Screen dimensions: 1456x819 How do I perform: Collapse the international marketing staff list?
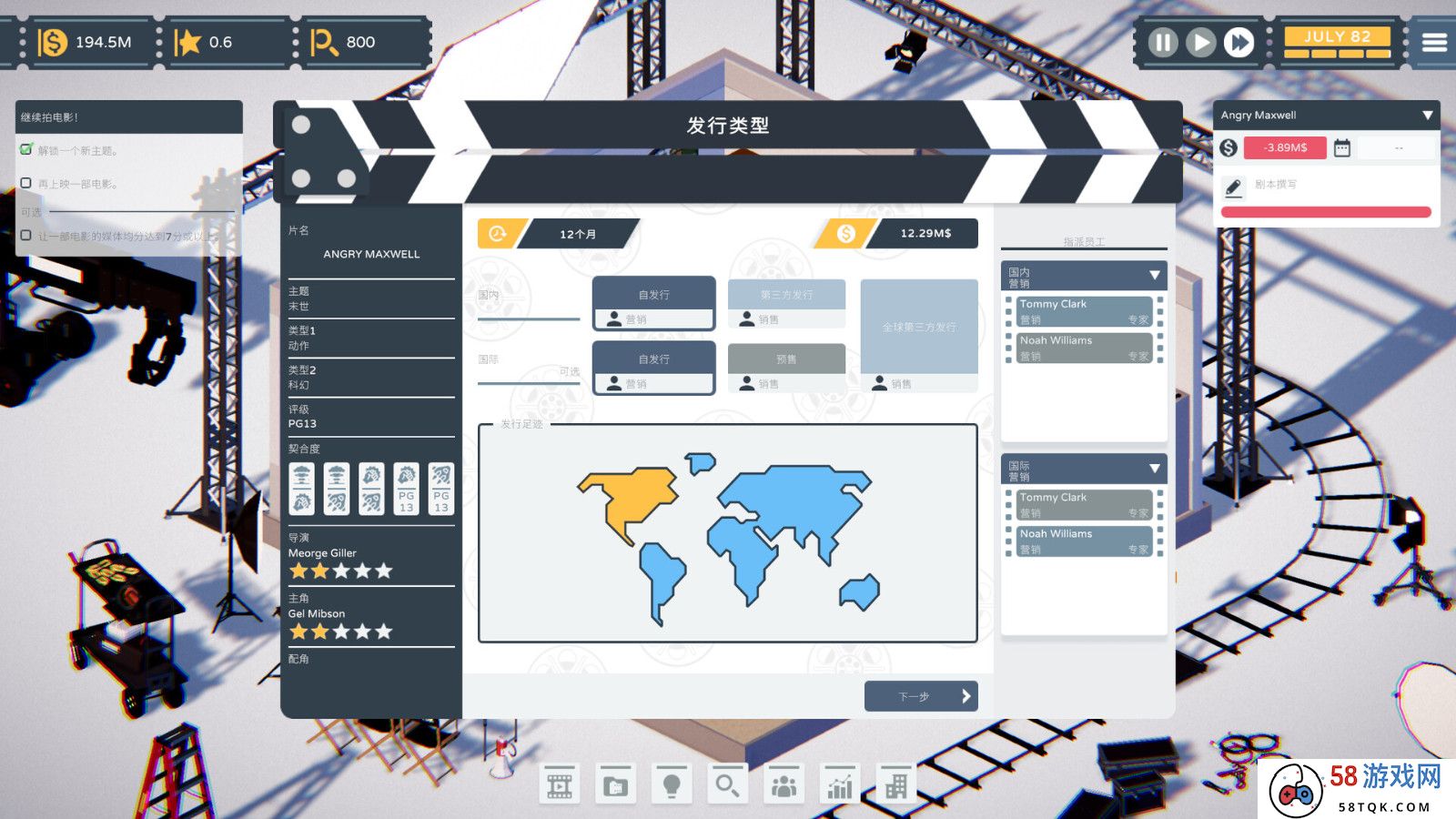(x=1154, y=469)
